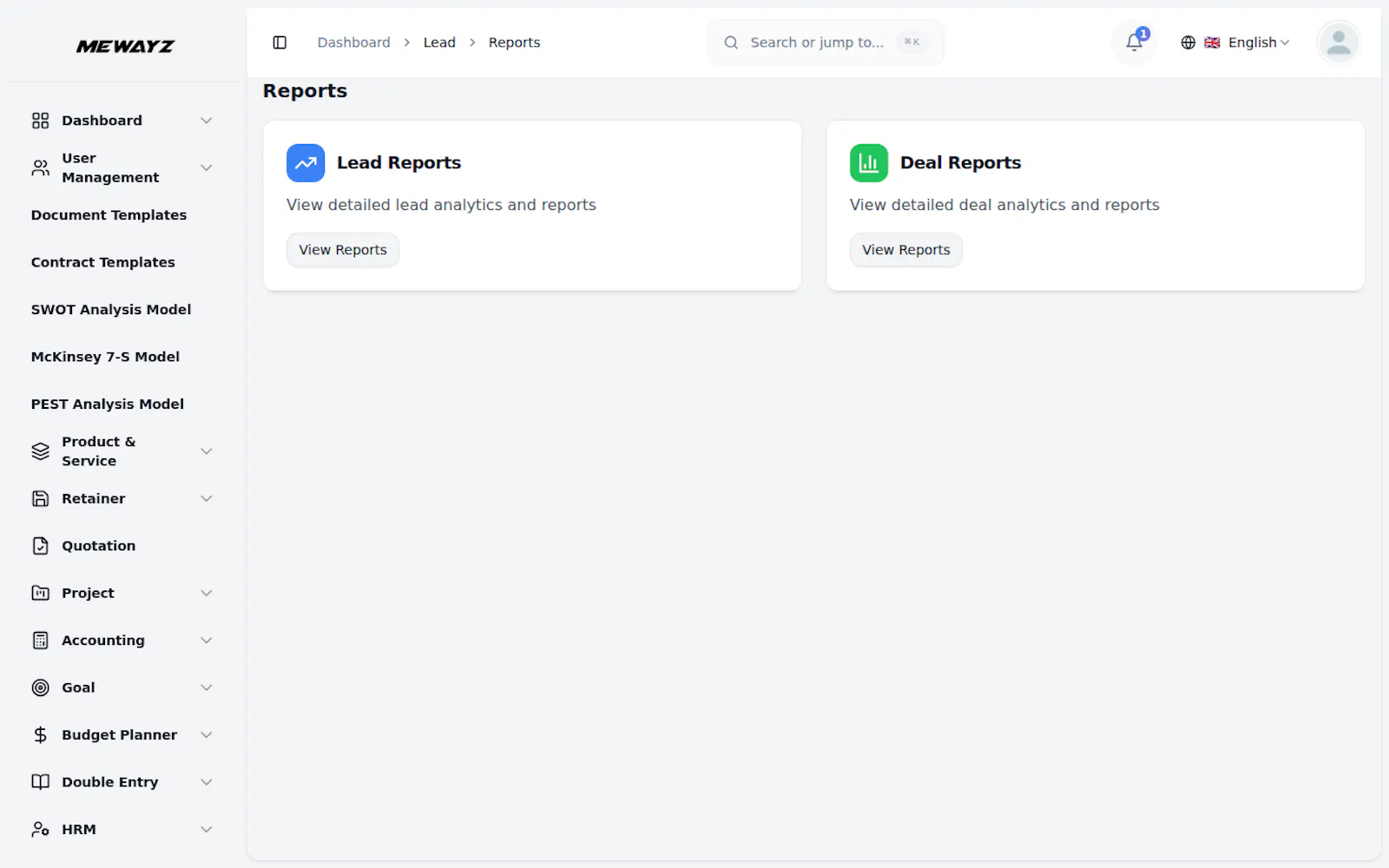
Task: Open the notifications bell
Action: (1134, 43)
